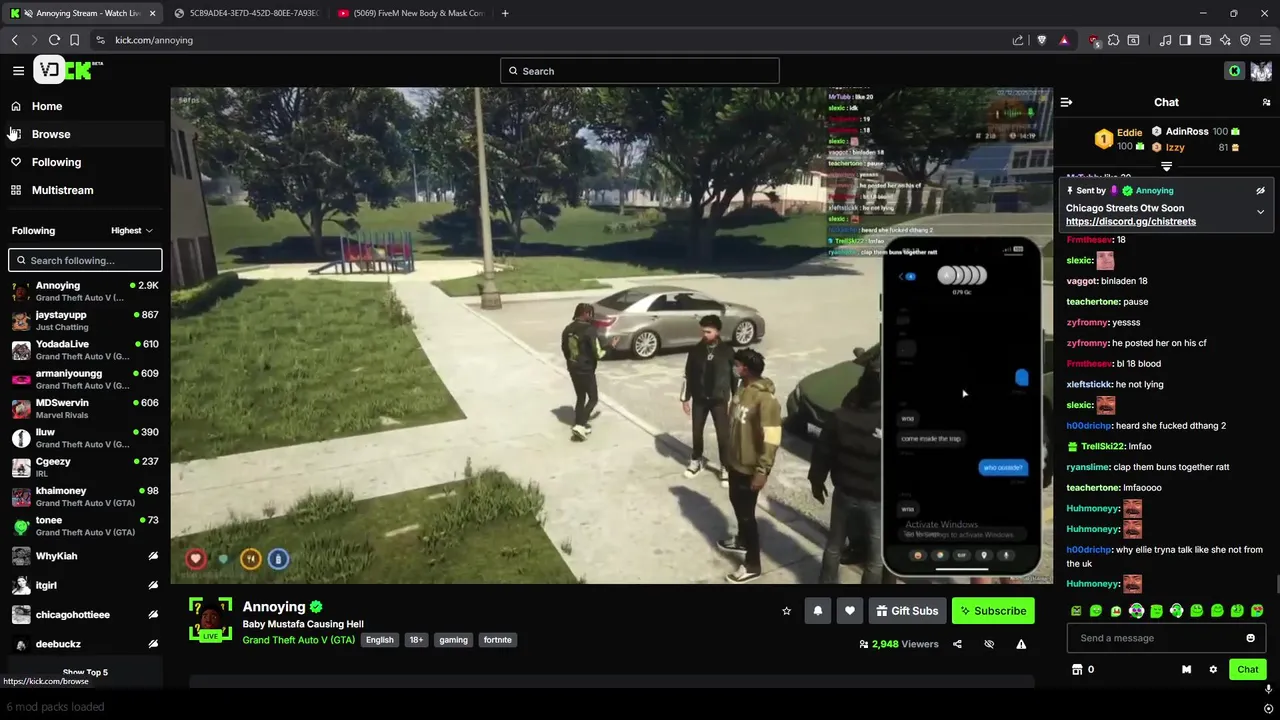1280x720 pixels.
Task: Click the green Chat send button
Action: pyautogui.click(x=1248, y=669)
